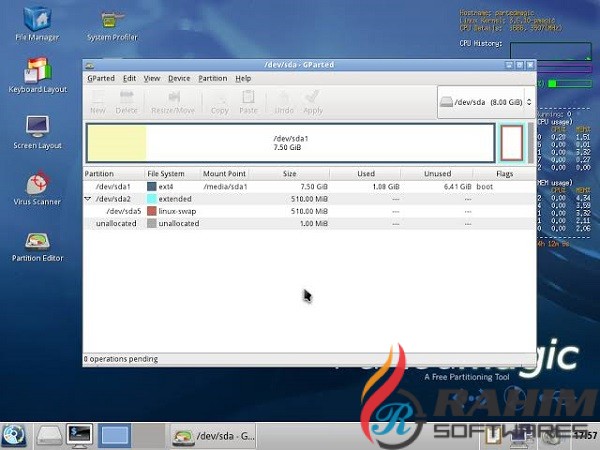Click the Size column header

[x=290, y=174]
